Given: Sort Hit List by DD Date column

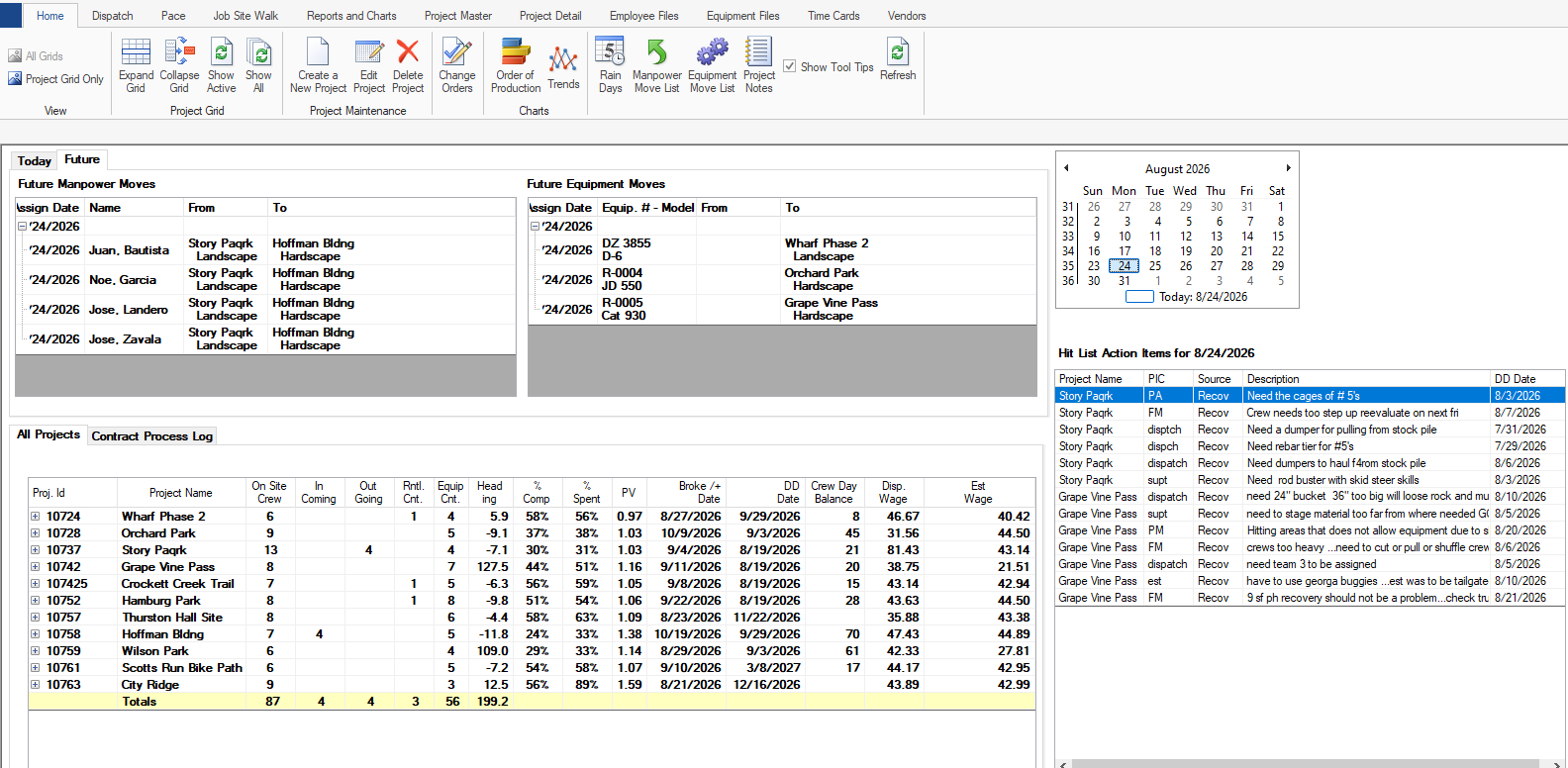Looking at the screenshot, I should tap(1527, 379).
